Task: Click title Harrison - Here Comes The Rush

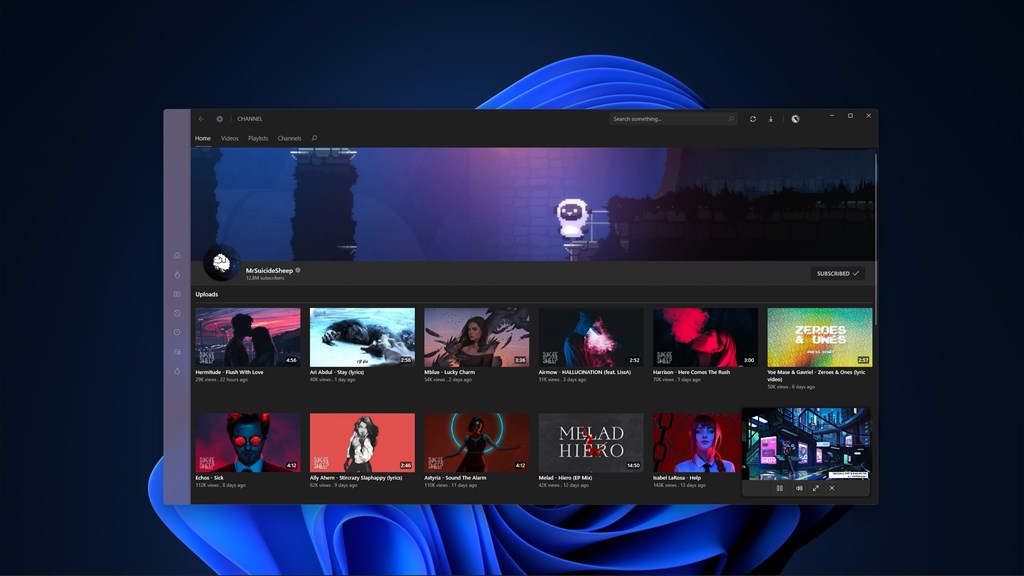Action: [692, 372]
